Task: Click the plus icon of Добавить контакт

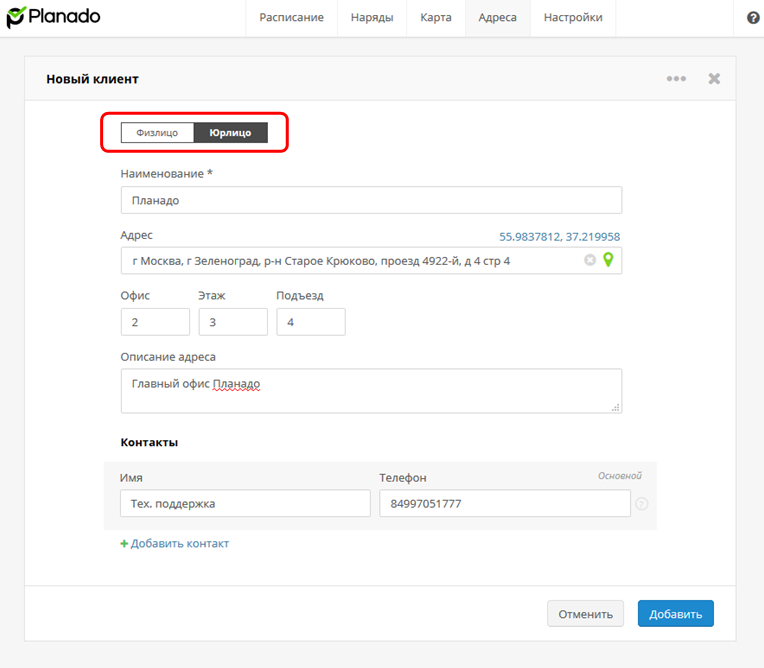Action: tap(124, 543)
